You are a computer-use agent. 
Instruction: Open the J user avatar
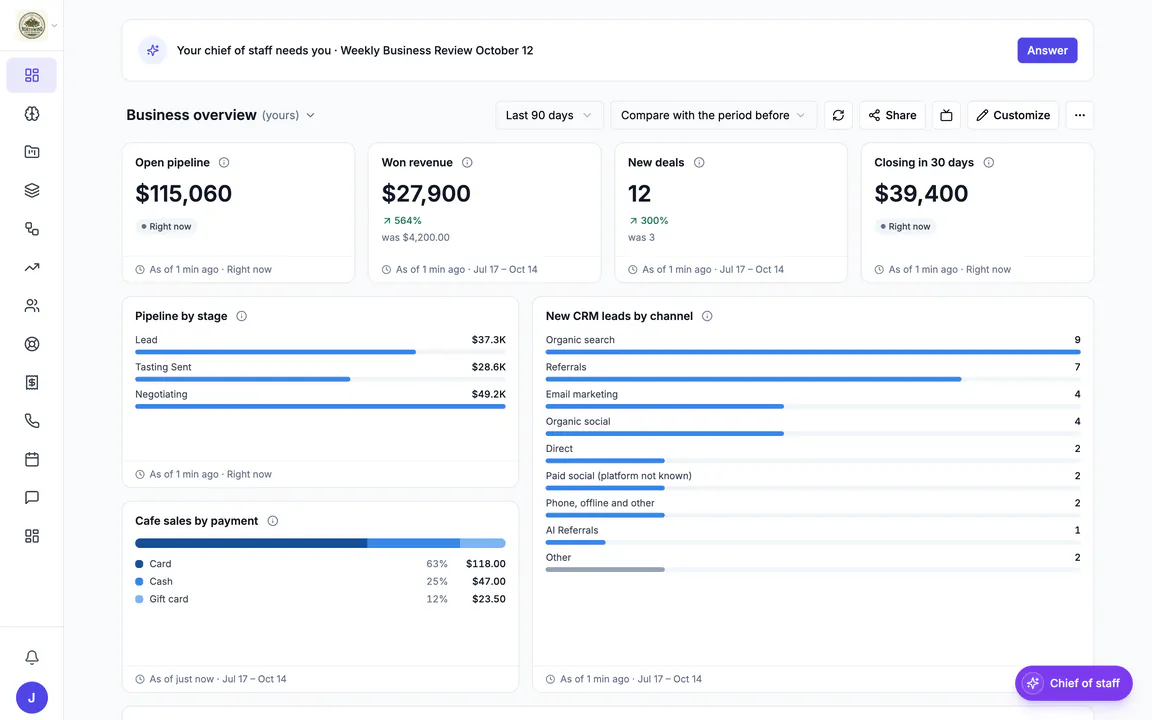click(32, 698)
